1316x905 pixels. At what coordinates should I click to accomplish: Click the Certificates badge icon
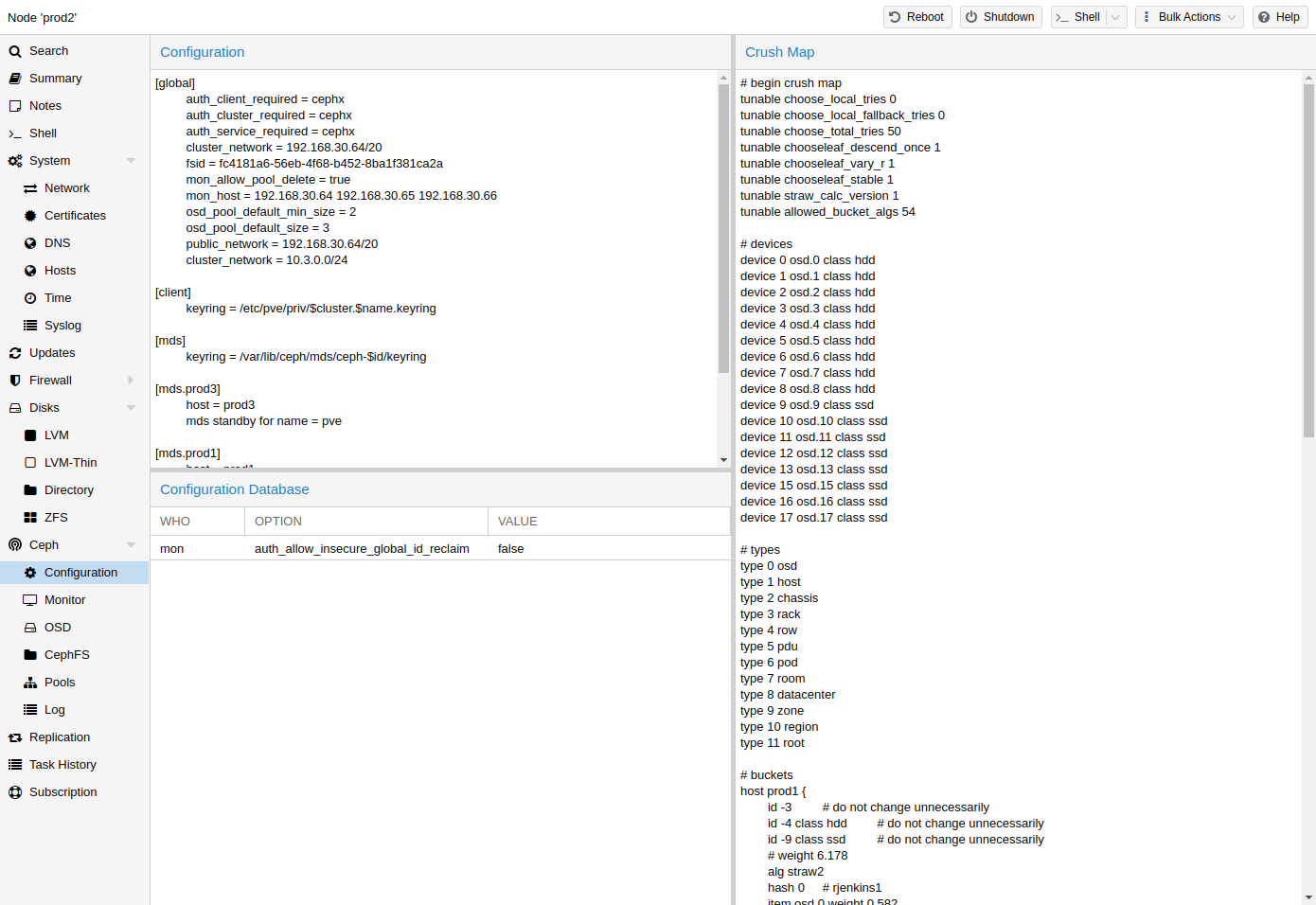point(30,216)
